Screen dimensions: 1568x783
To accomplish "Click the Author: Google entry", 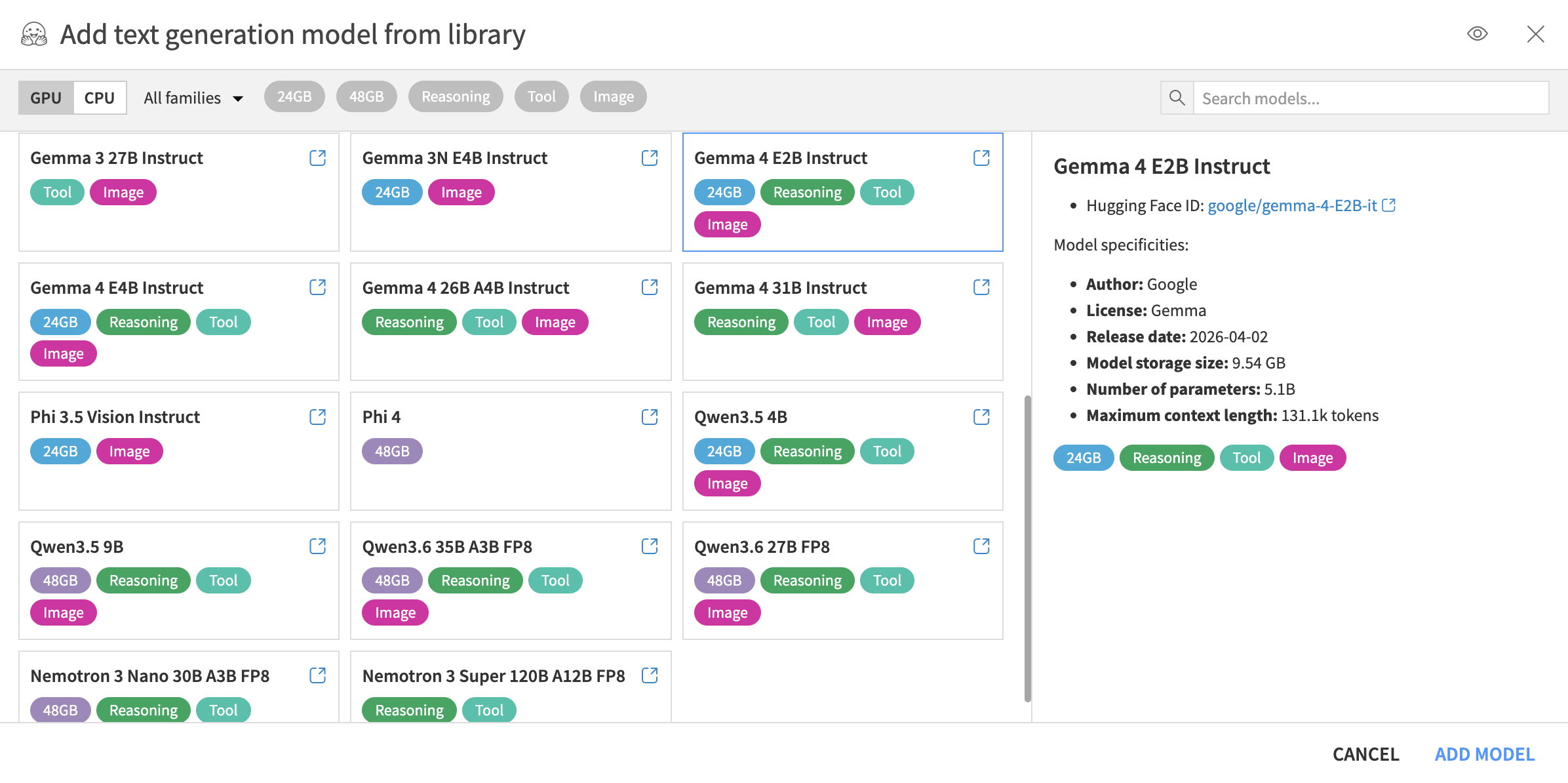I will (x=1141, y=284).
